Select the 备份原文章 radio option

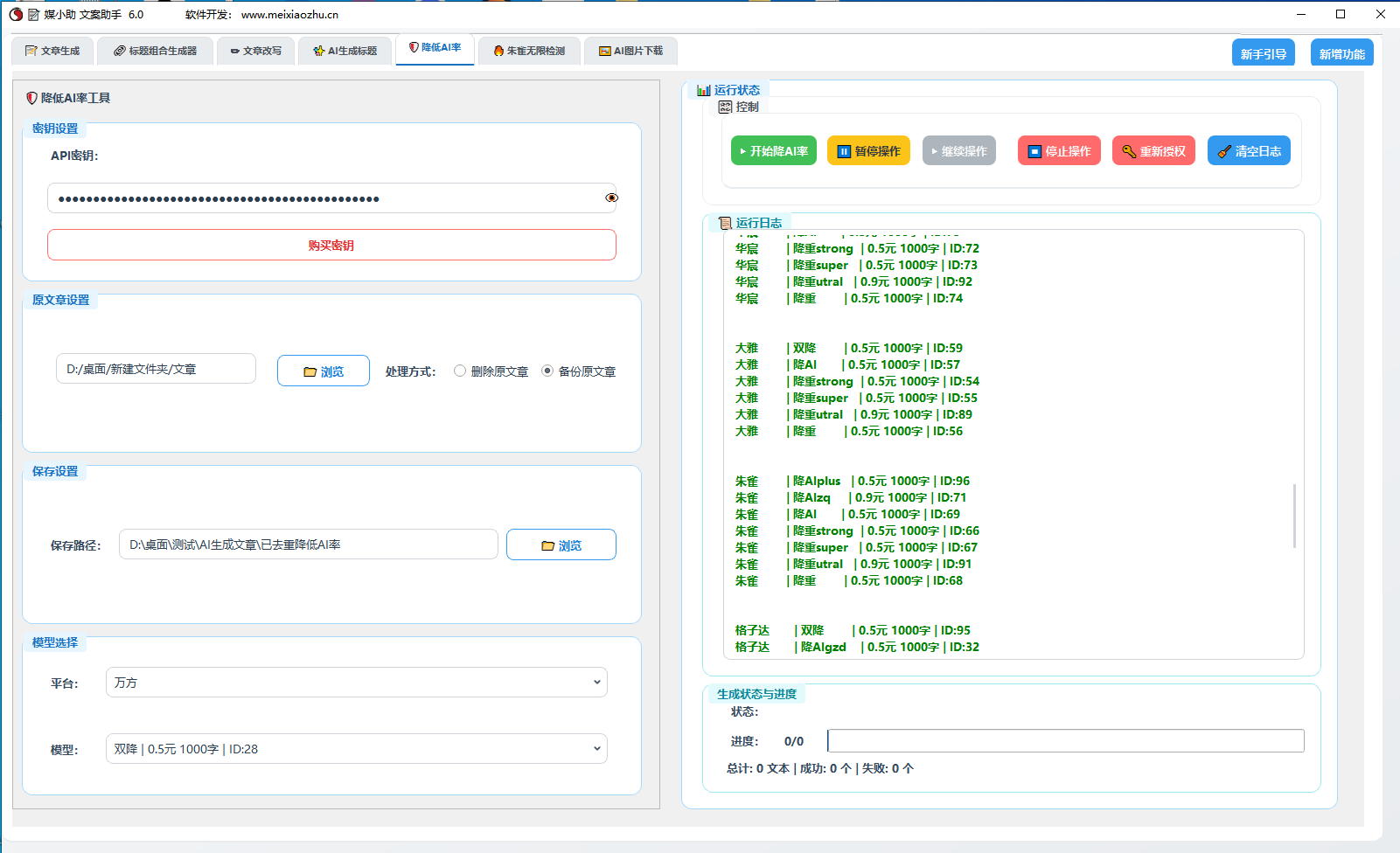[x=547, y=371]
